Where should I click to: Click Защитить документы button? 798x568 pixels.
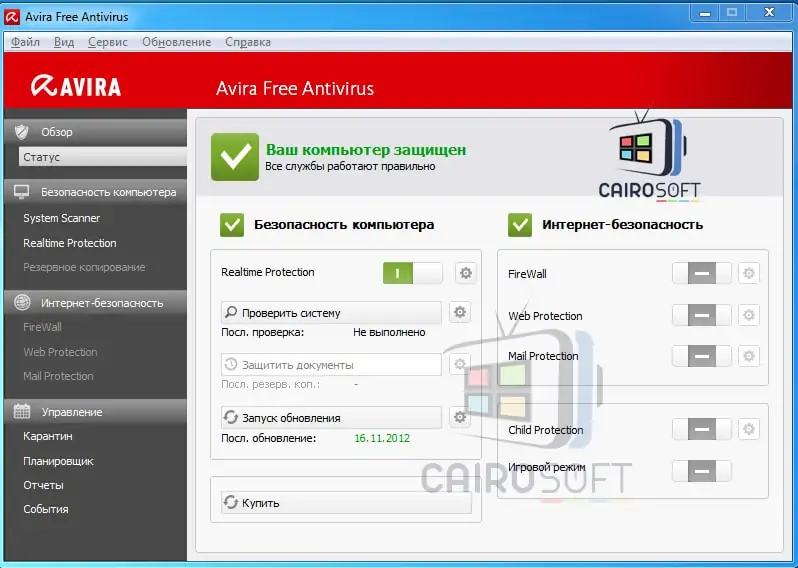pyautogui.click(x=331, y=364)
